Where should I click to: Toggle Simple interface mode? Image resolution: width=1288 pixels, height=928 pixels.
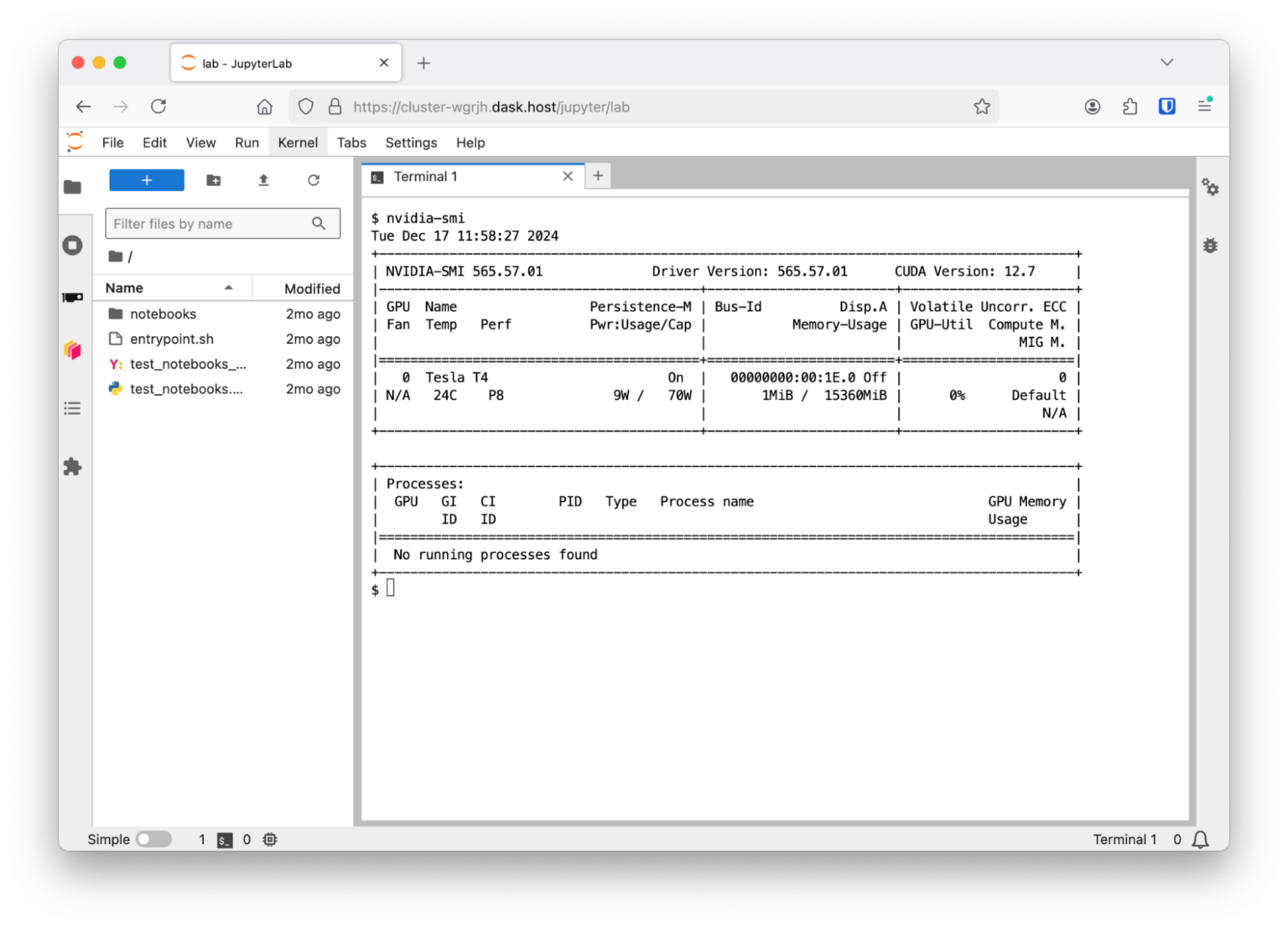click(154, 838)
